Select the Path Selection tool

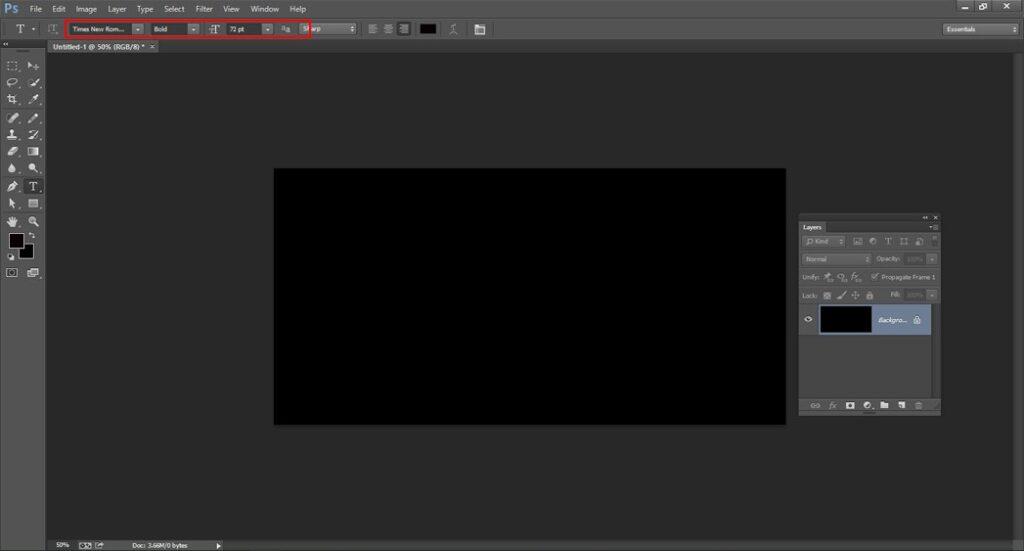(12, 204)
